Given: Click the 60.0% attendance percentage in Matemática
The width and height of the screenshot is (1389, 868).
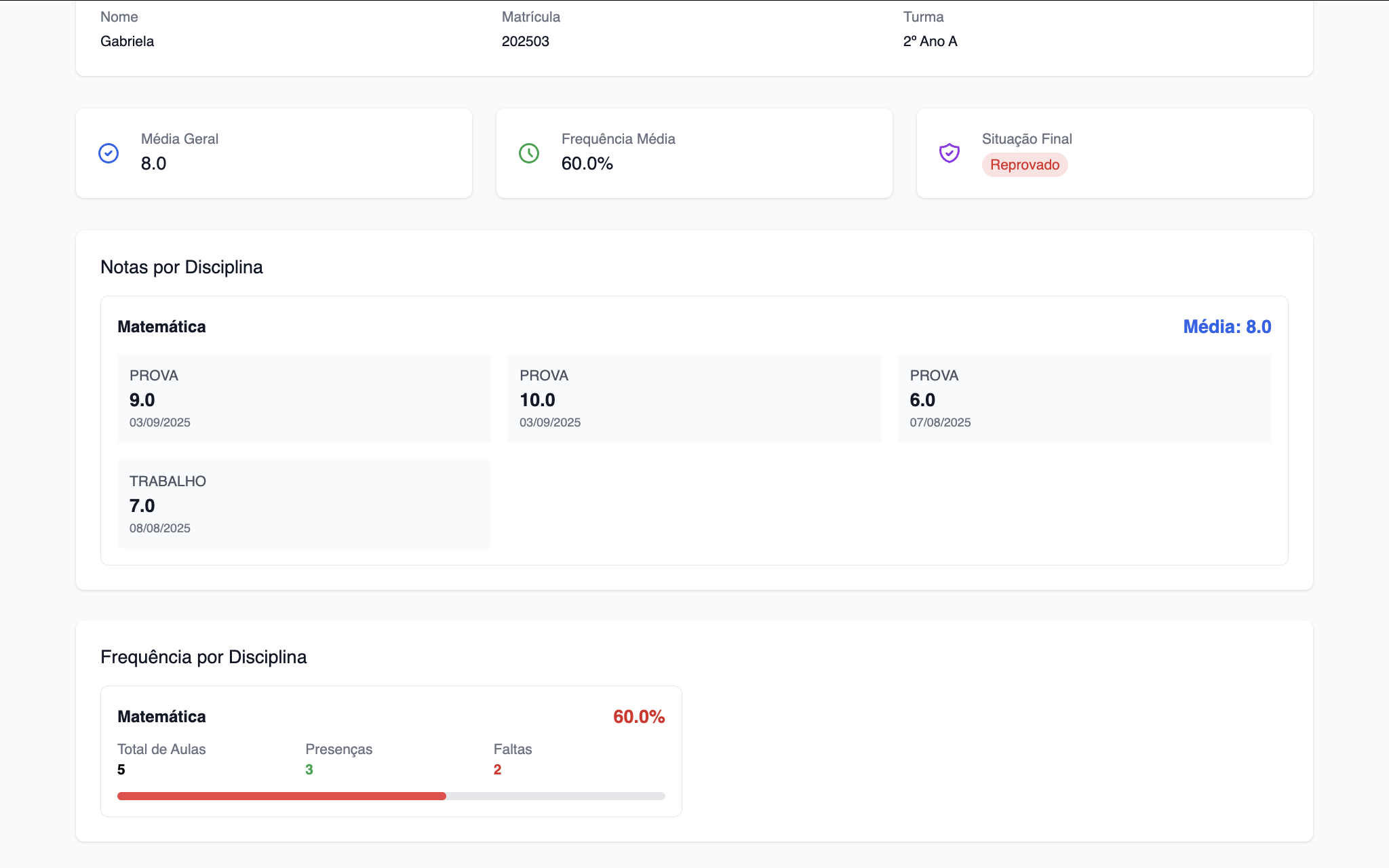Looking at the screenshot, I should (638, 717).
